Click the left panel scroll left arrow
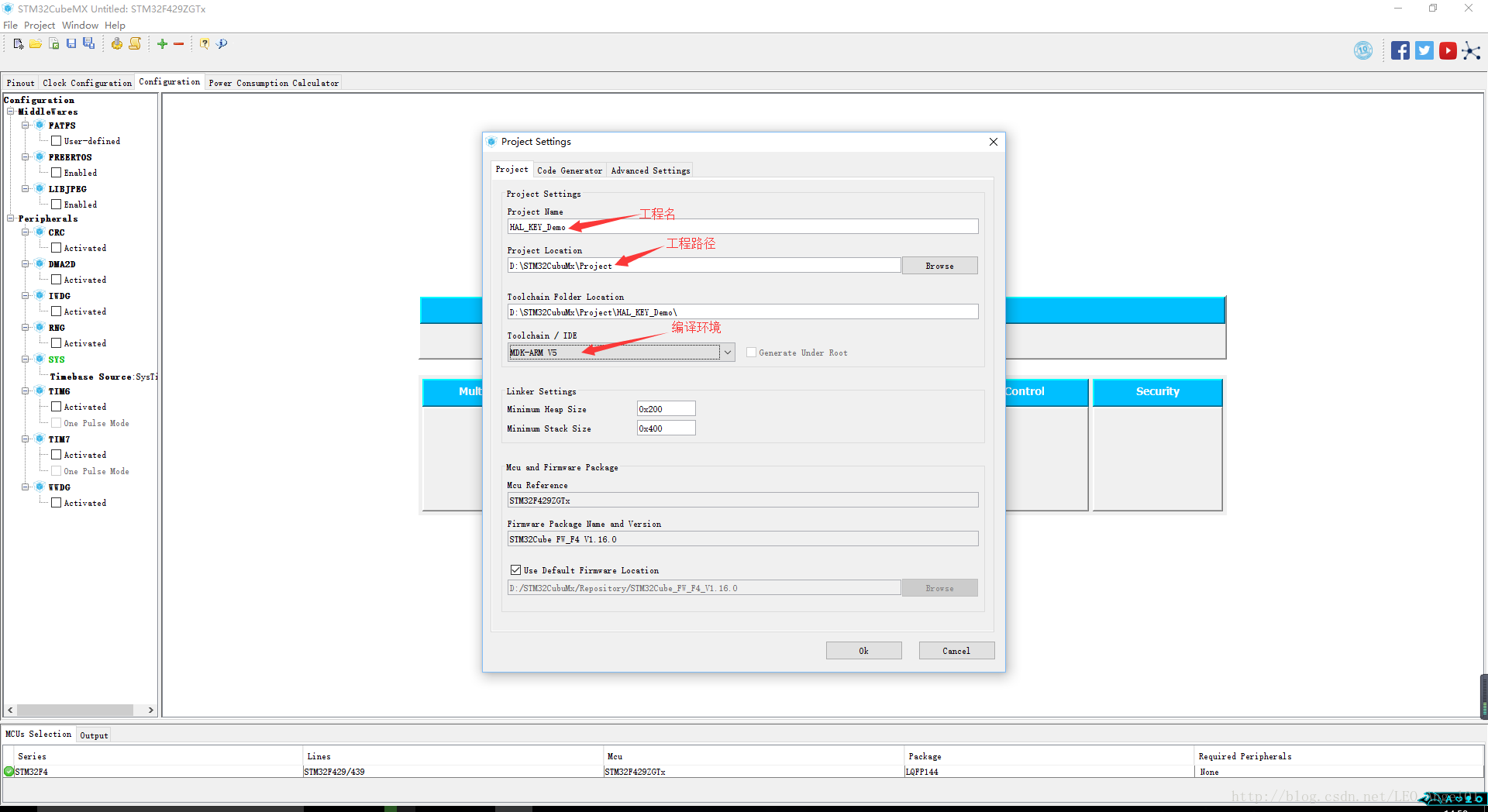This screenshot has height=812, width=1488. click(x=10, y=710)
